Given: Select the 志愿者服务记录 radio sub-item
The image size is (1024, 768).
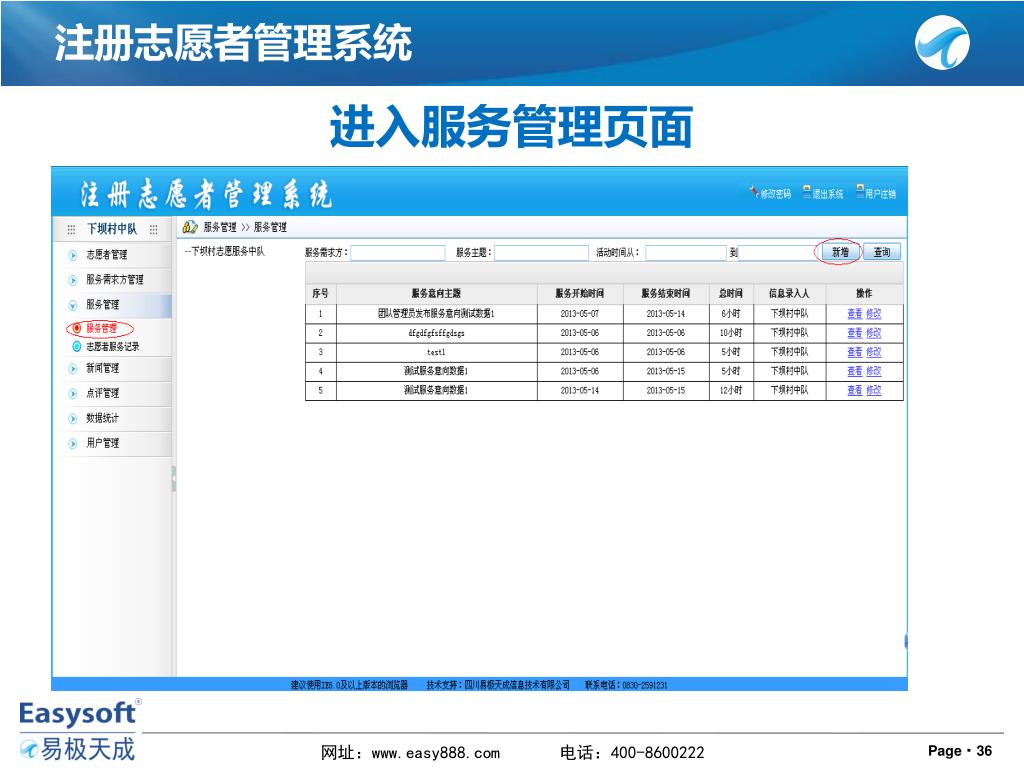Looking at the screenshot, I should [x=77, y=347].
